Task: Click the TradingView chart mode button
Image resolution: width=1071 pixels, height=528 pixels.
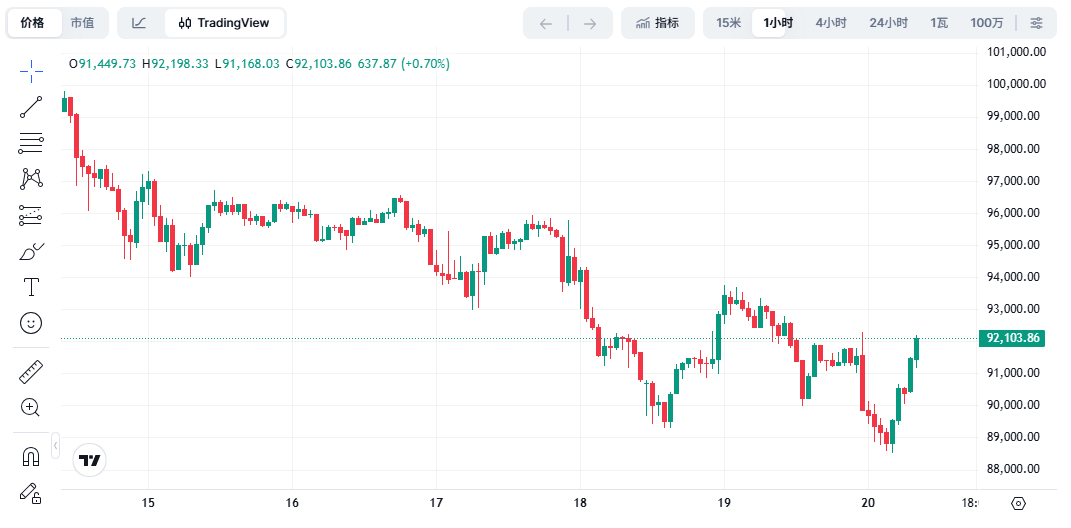Action: (x=224, y=23)
